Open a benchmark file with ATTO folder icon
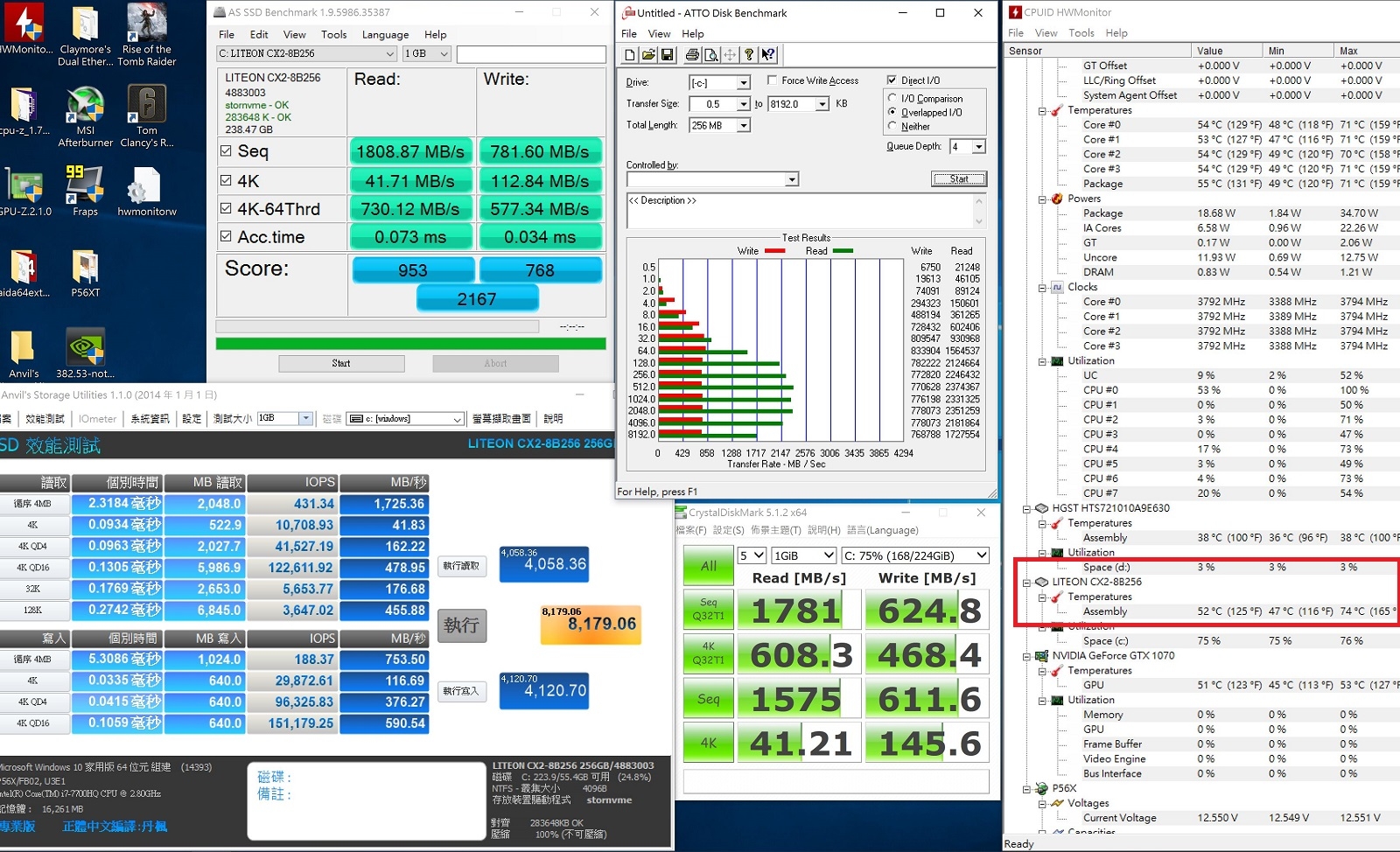Screen dimensions: 1400x852 [648, 55]
